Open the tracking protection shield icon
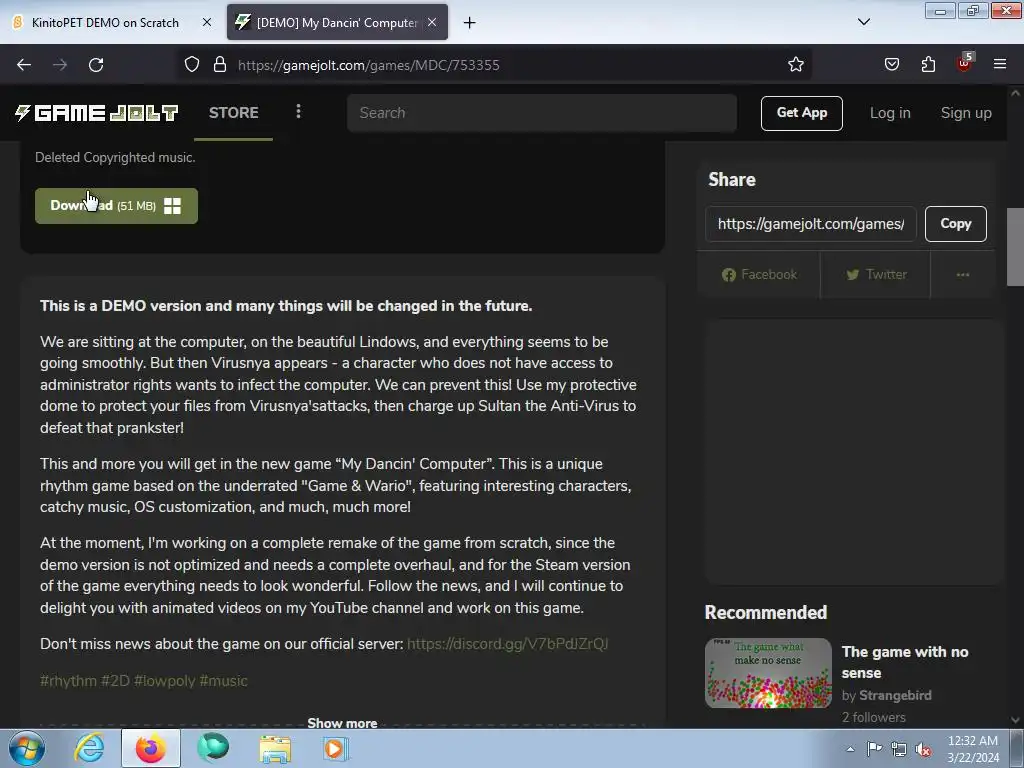The height and width of the screenshot is (768, 1024). click(x=191, y=65)
